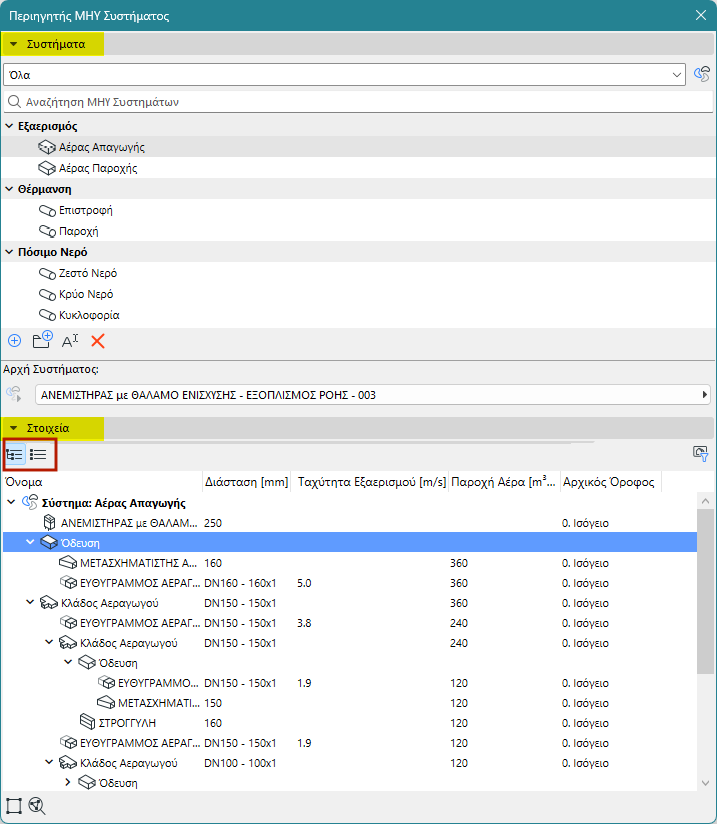Click the rename system icon
The image size is (717, 824).
pos(70,341)
